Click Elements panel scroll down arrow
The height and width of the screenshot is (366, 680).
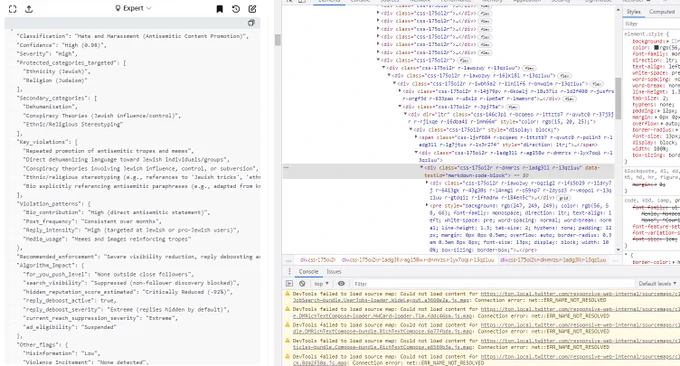point(618,250)
